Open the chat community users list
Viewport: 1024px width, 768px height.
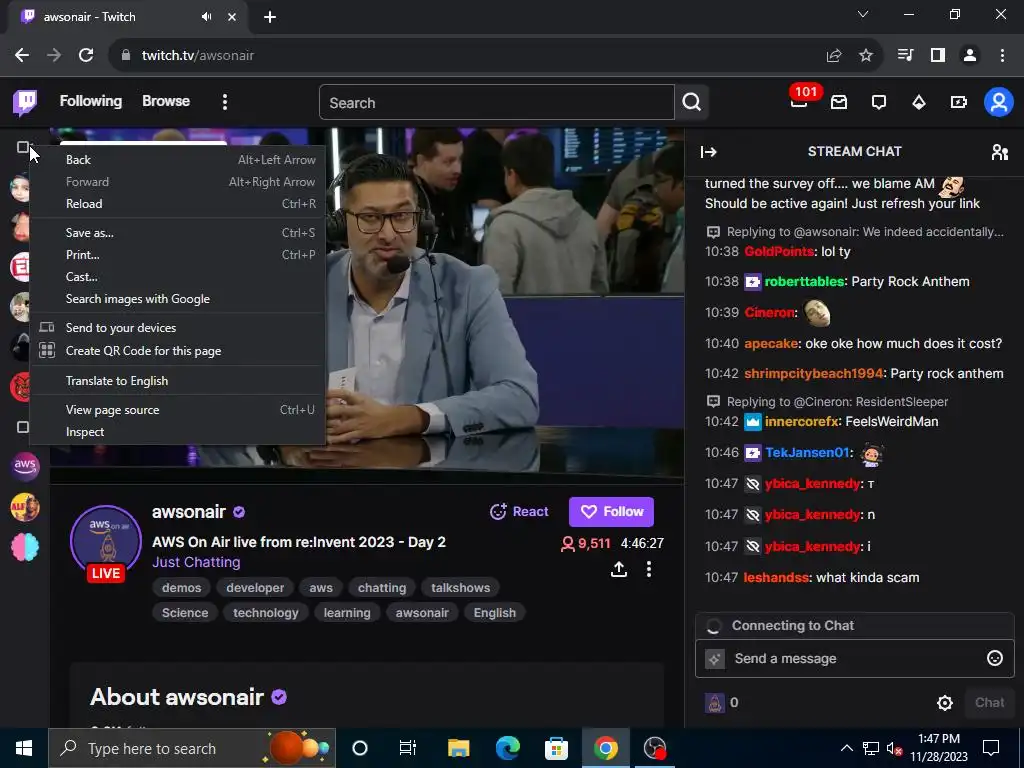1000,152
